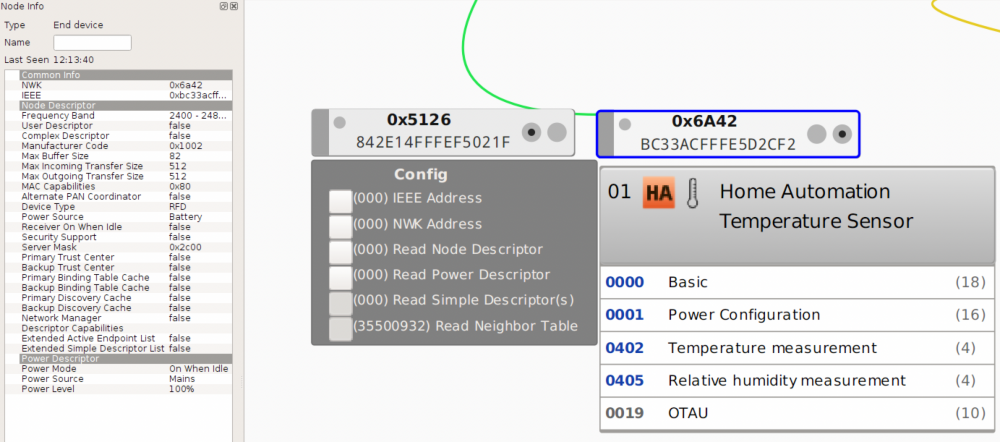Float the Node Info panel
Viewport: 1000px width, 442px height.
coord(223,6)
